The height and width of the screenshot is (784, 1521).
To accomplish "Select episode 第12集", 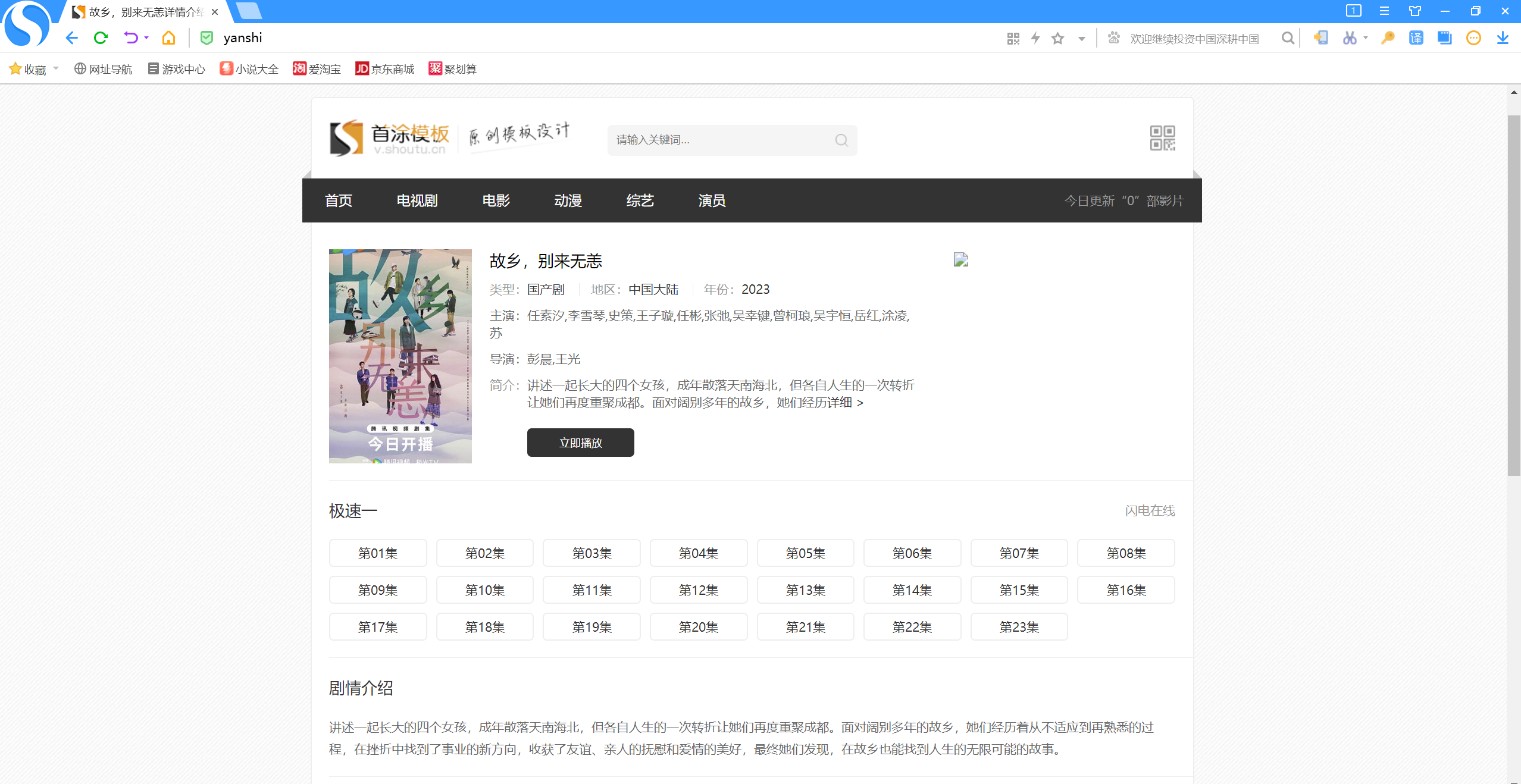I will 698,590.
